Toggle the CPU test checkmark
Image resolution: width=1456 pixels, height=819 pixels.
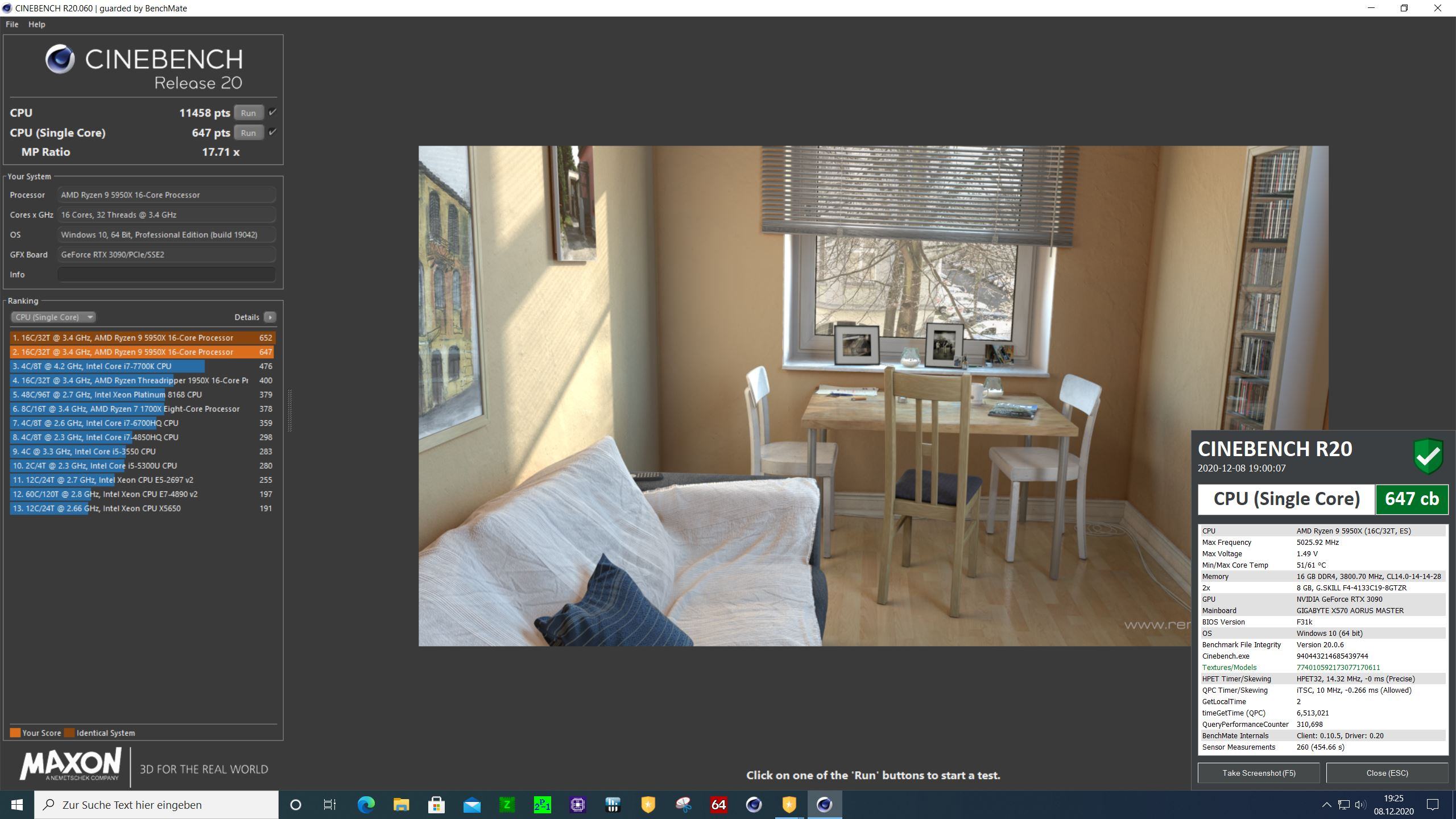272,113
